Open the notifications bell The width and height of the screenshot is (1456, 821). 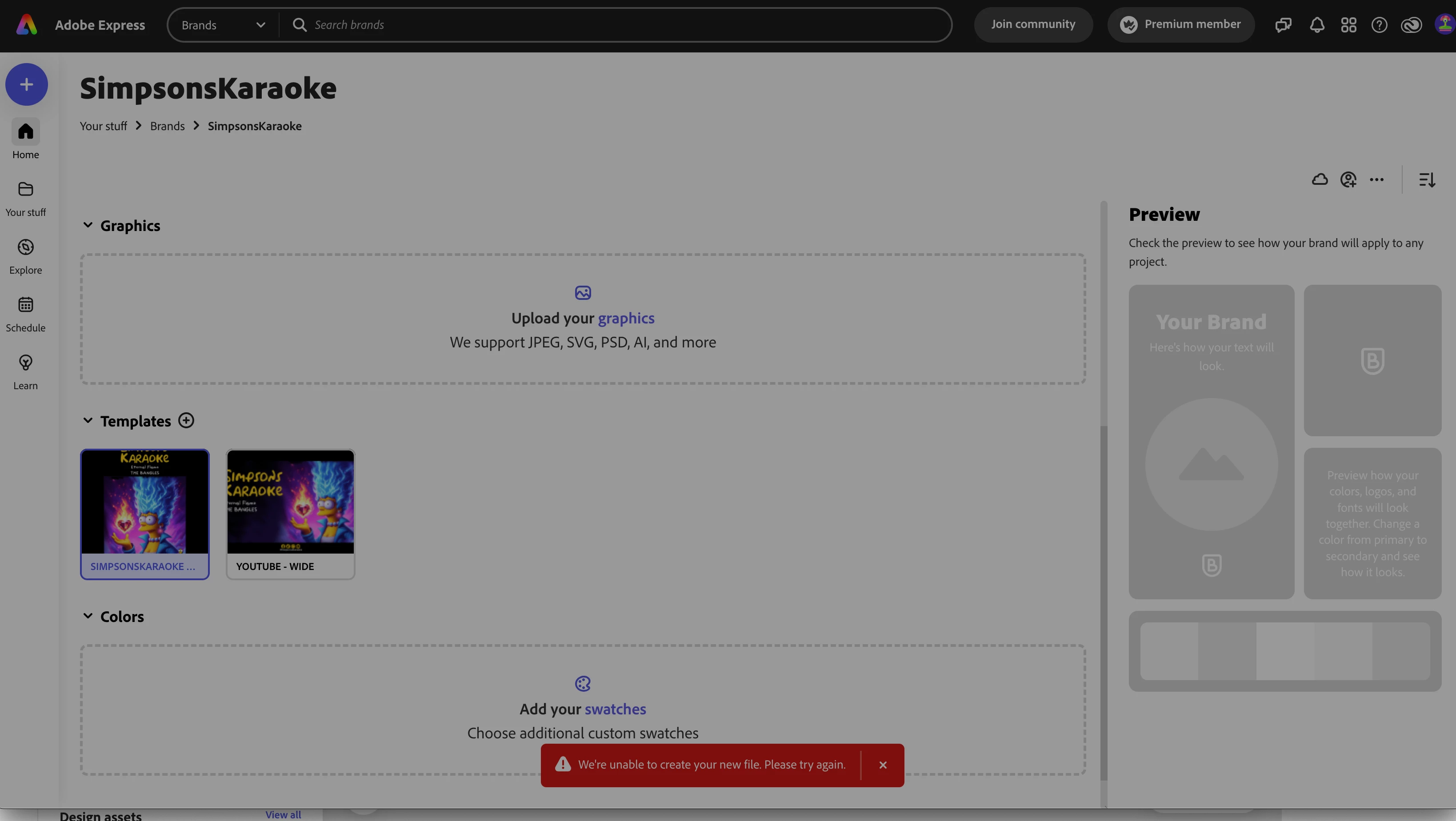(1317, 25)
